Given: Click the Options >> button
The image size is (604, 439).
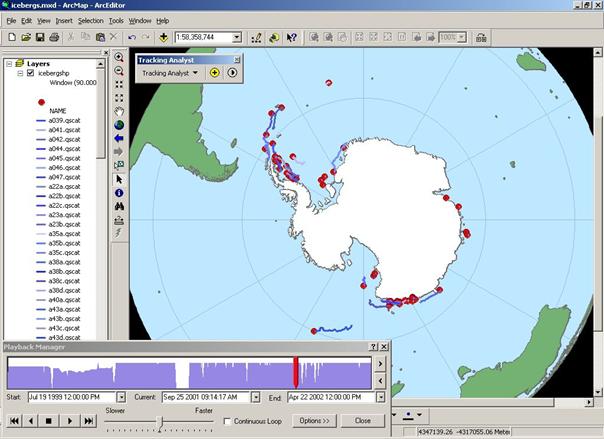Looking at the screenshot, I should tap(315, 421).
